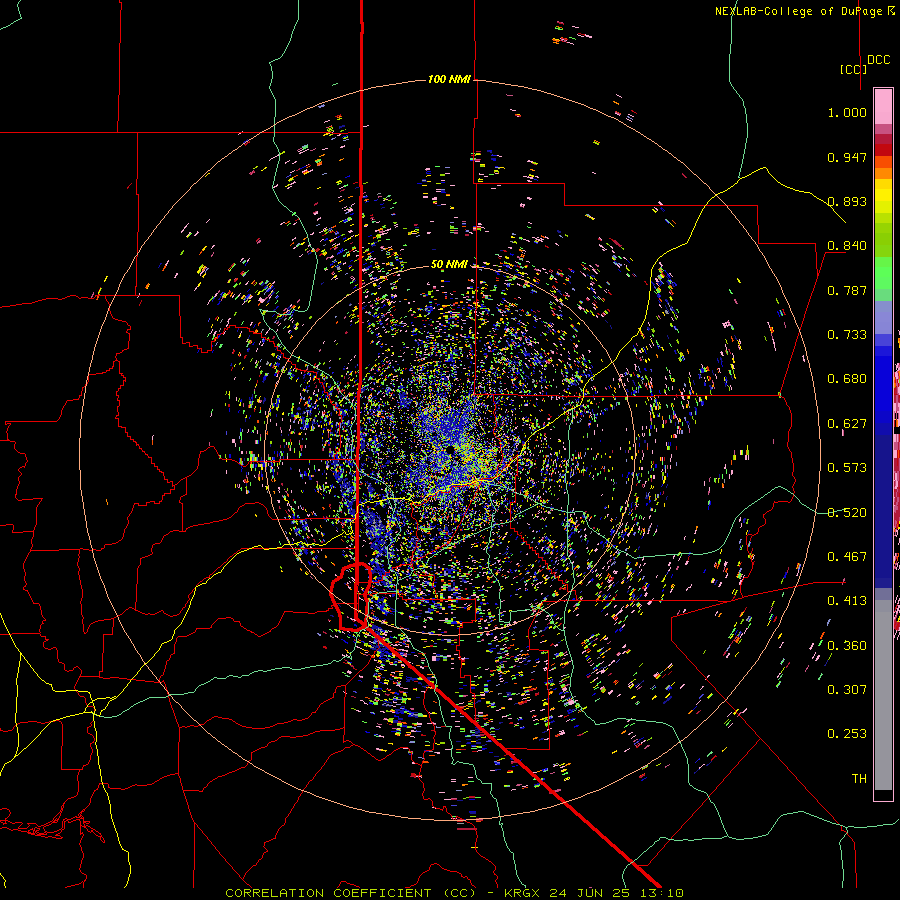Select the 0.893 legend value
The image size is (900, 900).
(847, 201)
